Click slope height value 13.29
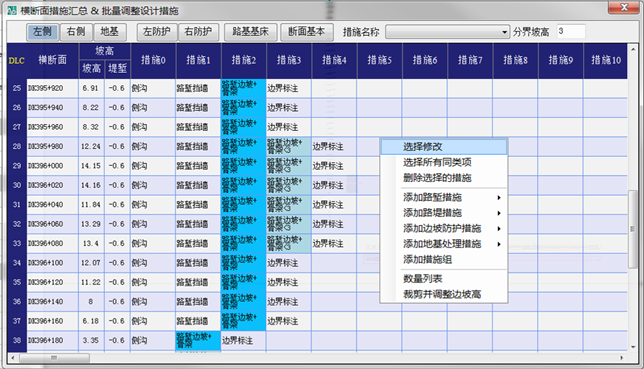Screen dimensions: 644x369 91,224
